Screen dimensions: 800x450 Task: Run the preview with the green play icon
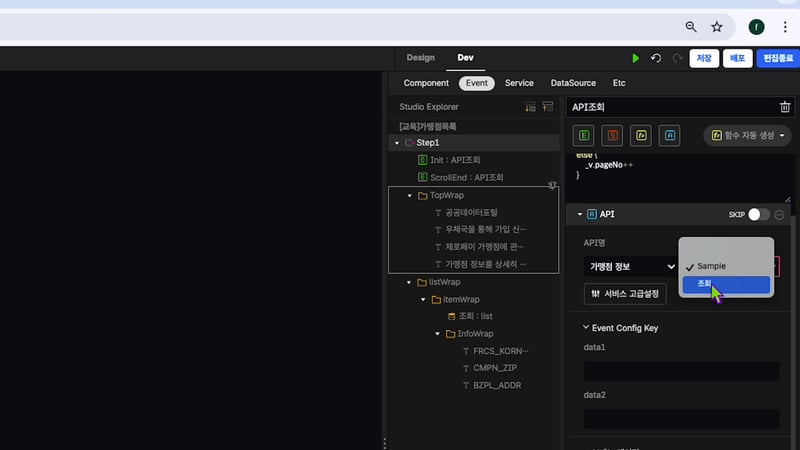tap(635, 58)
